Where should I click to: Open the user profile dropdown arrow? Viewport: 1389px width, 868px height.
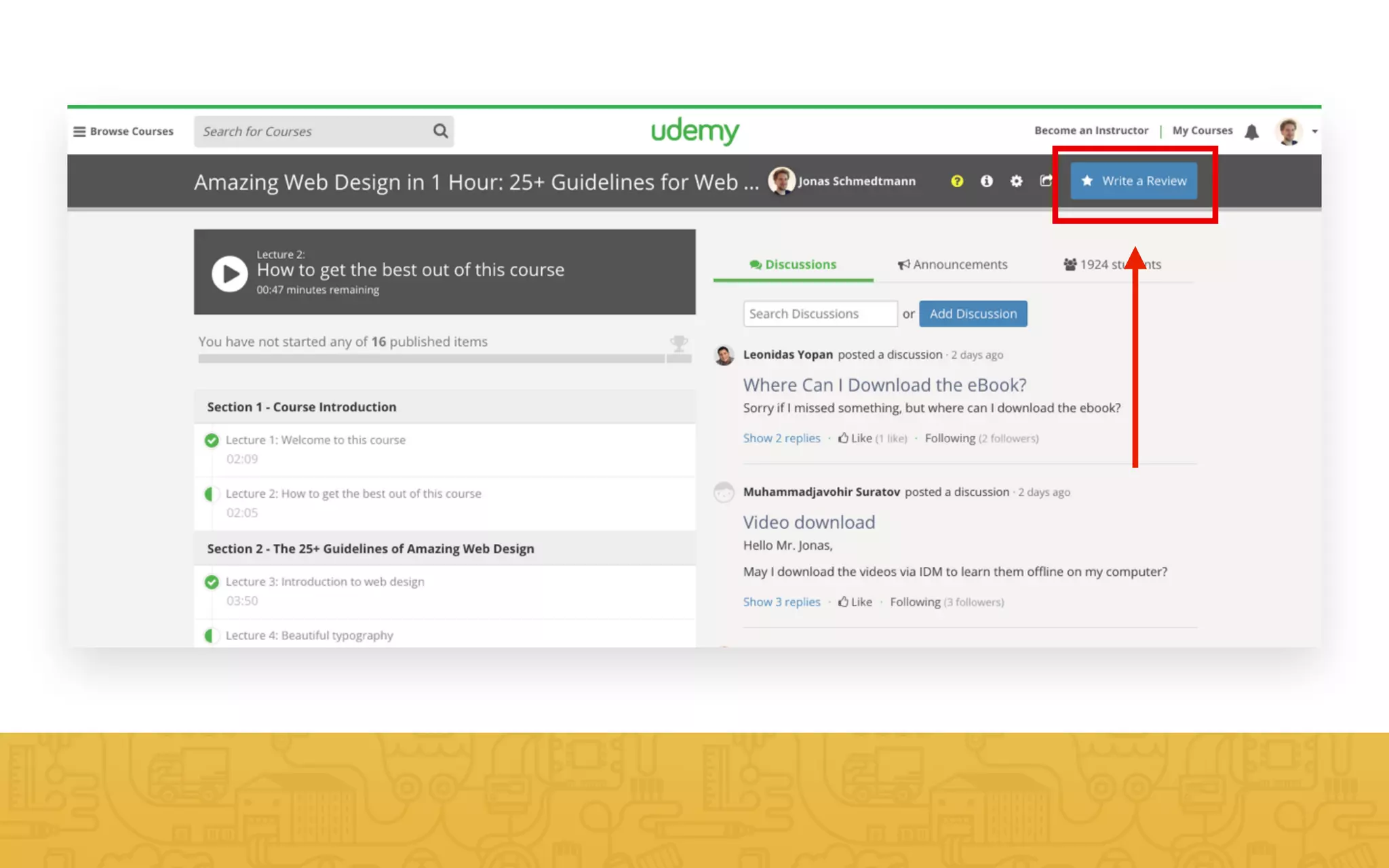pyautogui.click(x=1314, y=132)
